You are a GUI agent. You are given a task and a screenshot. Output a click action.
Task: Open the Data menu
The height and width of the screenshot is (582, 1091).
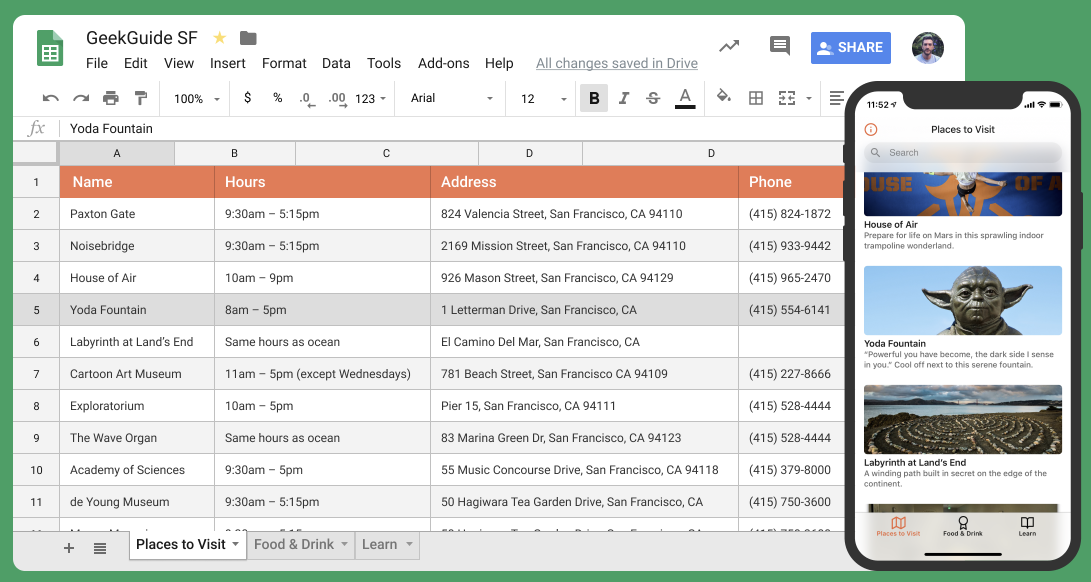coord(336,63)
